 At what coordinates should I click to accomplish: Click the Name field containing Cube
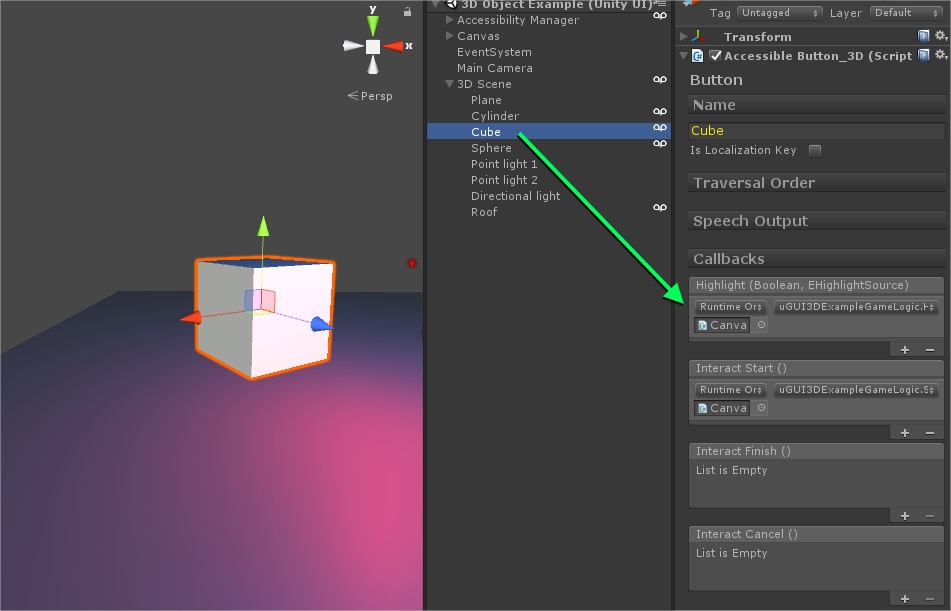(815, 131)
